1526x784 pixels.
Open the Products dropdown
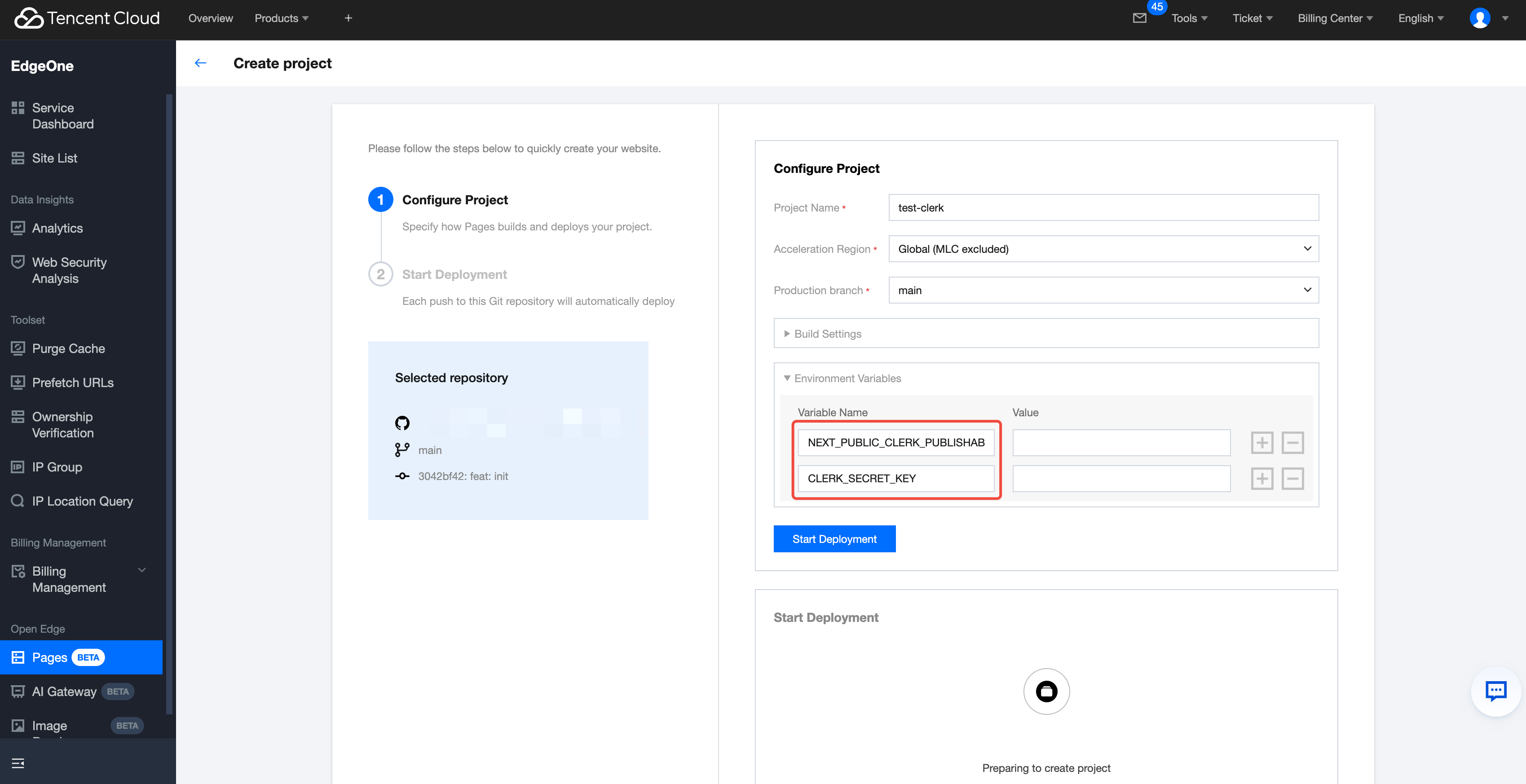[282, 18]
